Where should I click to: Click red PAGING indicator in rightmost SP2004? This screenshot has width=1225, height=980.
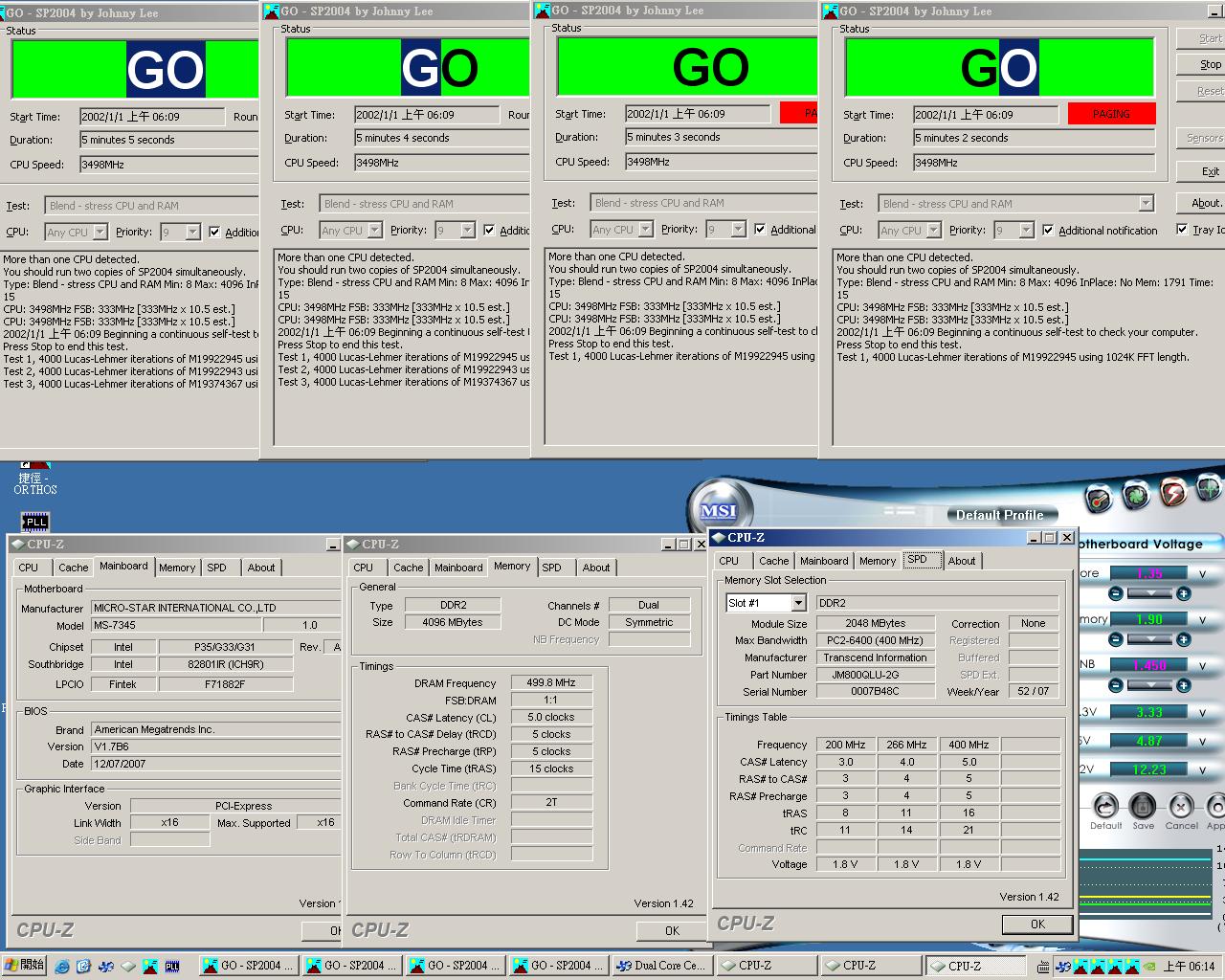[1111, 114]
